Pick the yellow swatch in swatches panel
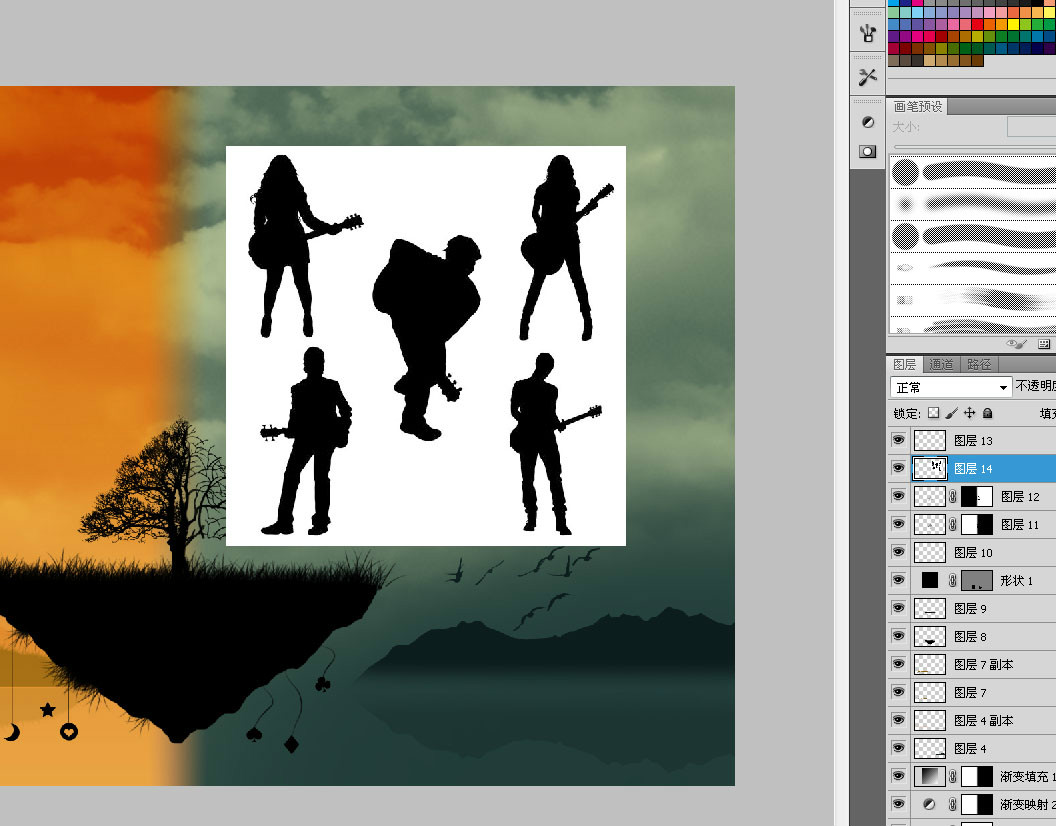 [1012, 25]
